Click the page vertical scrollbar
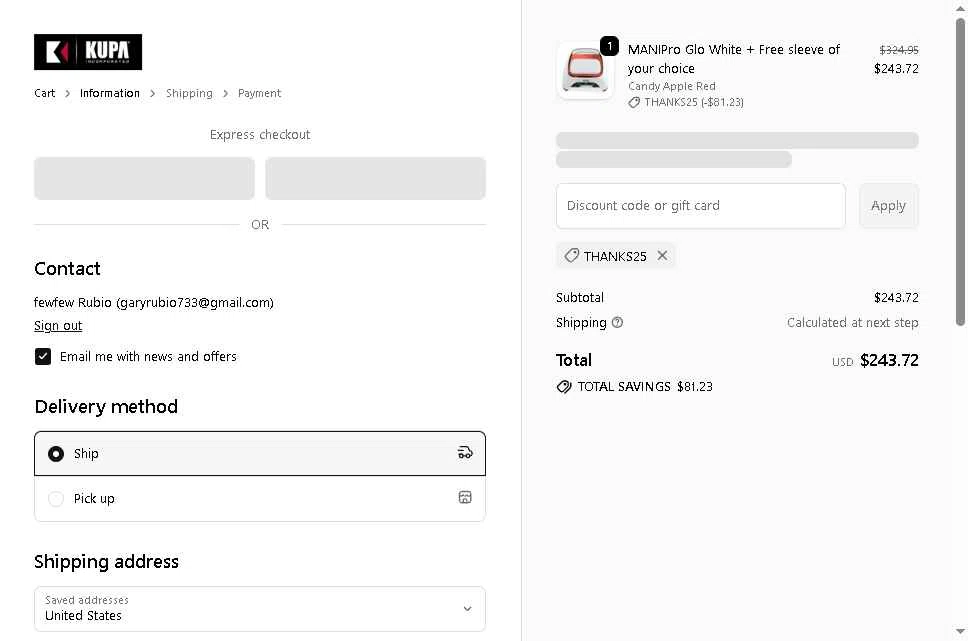Screen dimensions: 968x641 tap(960, 172)
